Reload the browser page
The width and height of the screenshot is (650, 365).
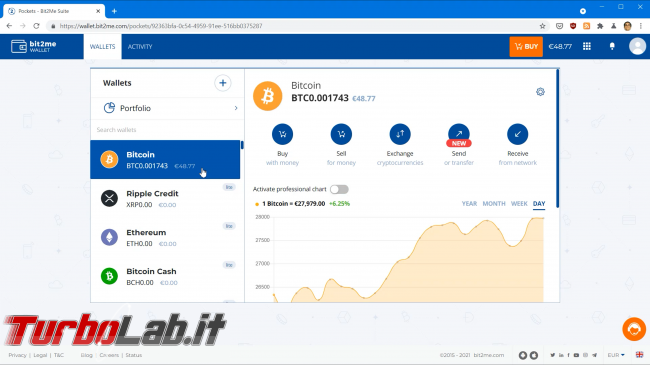coord(36,26)
